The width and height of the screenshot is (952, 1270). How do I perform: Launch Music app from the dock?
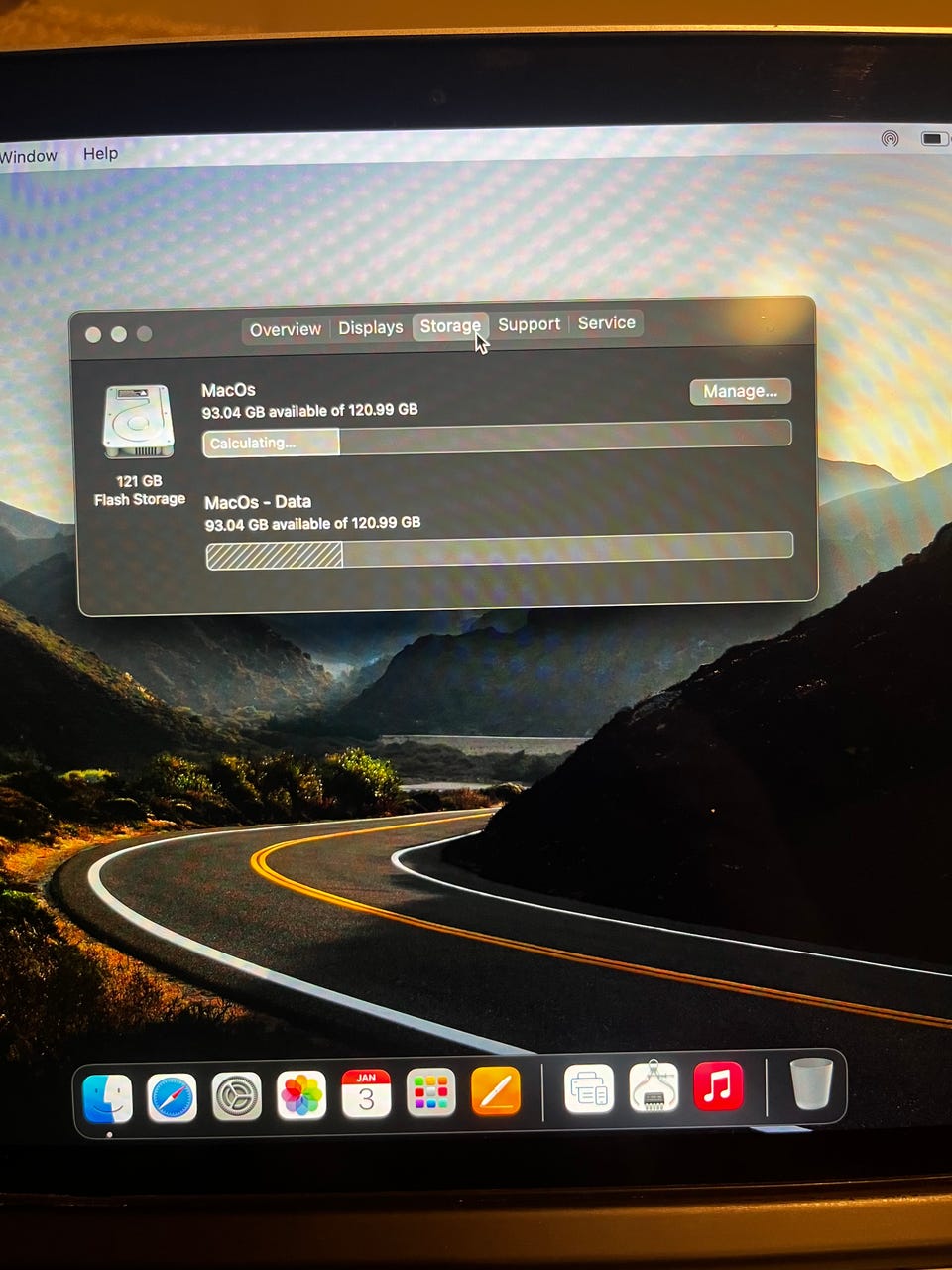click(719, 1085)
